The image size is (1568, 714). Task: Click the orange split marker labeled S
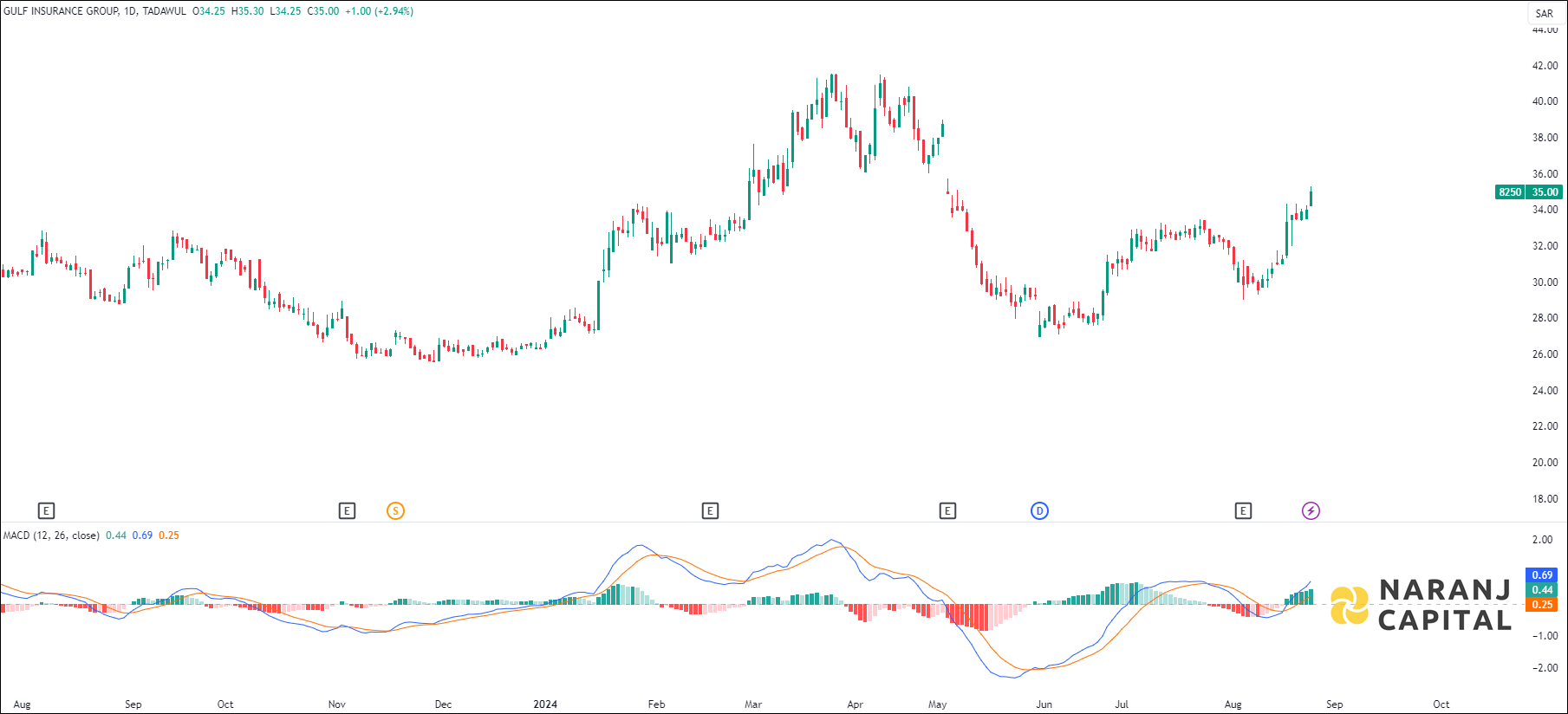(x=395, y=511)
